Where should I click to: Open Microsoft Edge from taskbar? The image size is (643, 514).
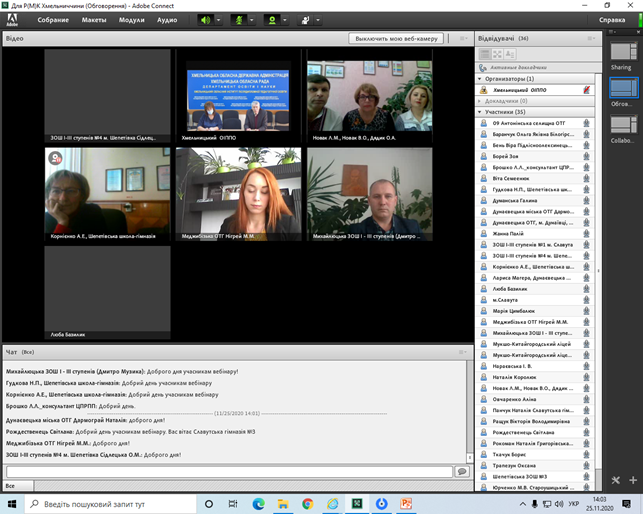[x=258, y=504]
